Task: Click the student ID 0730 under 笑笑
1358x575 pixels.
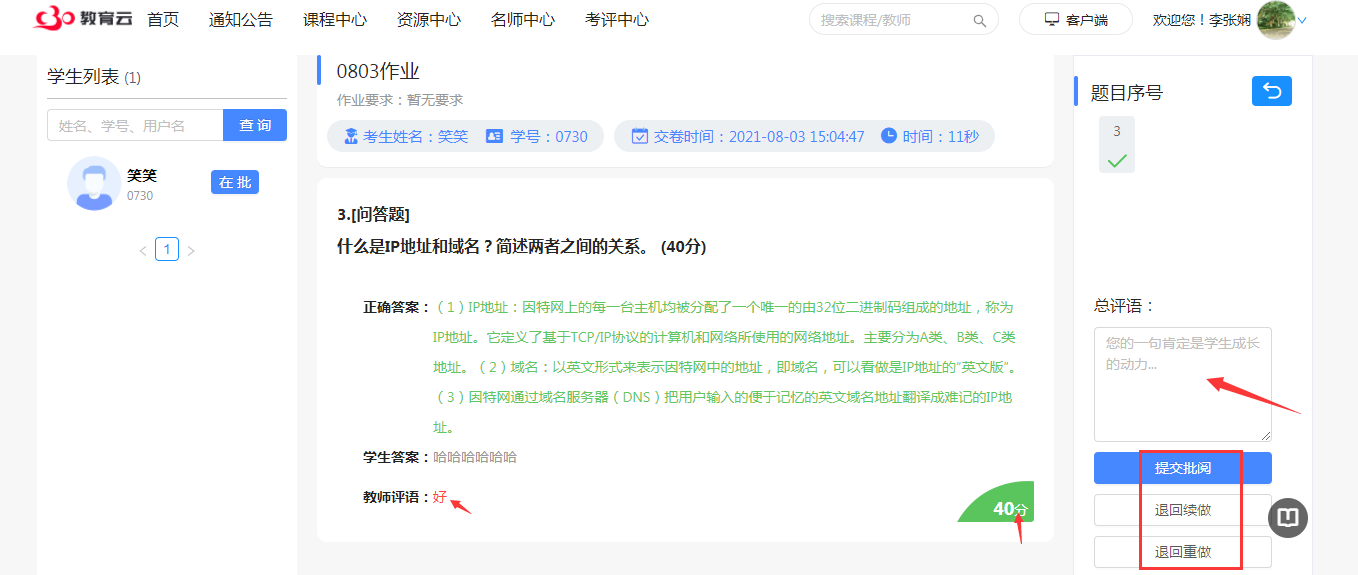Action: coord(140,196)
